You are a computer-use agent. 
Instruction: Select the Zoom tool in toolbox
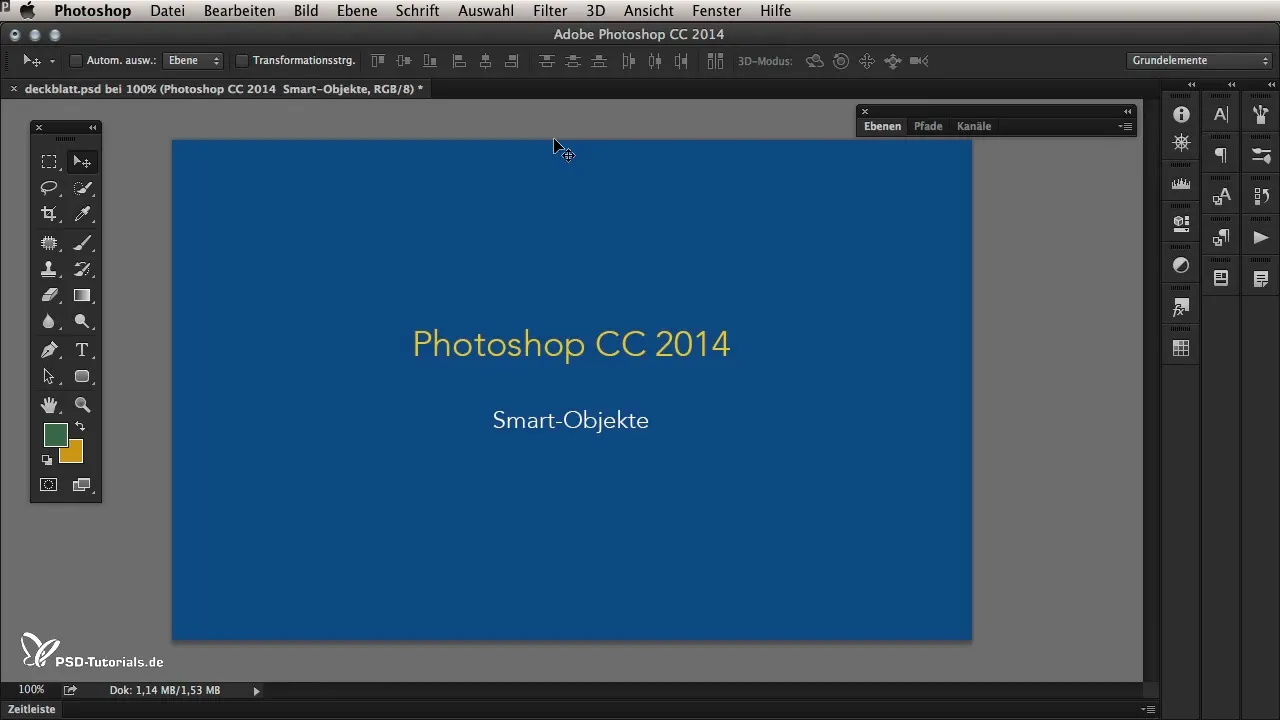pos(82,405)
